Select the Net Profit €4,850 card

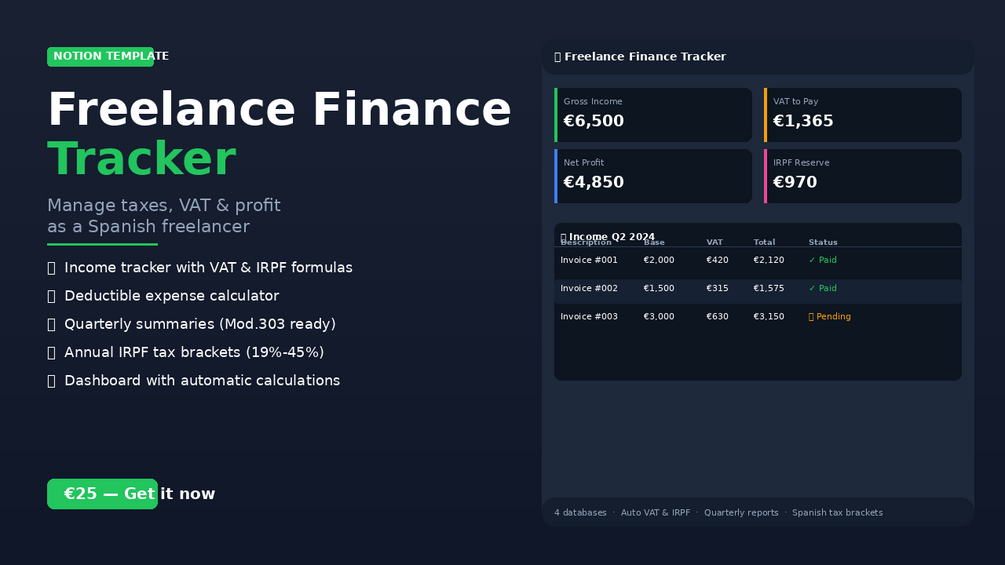[653, 176]
